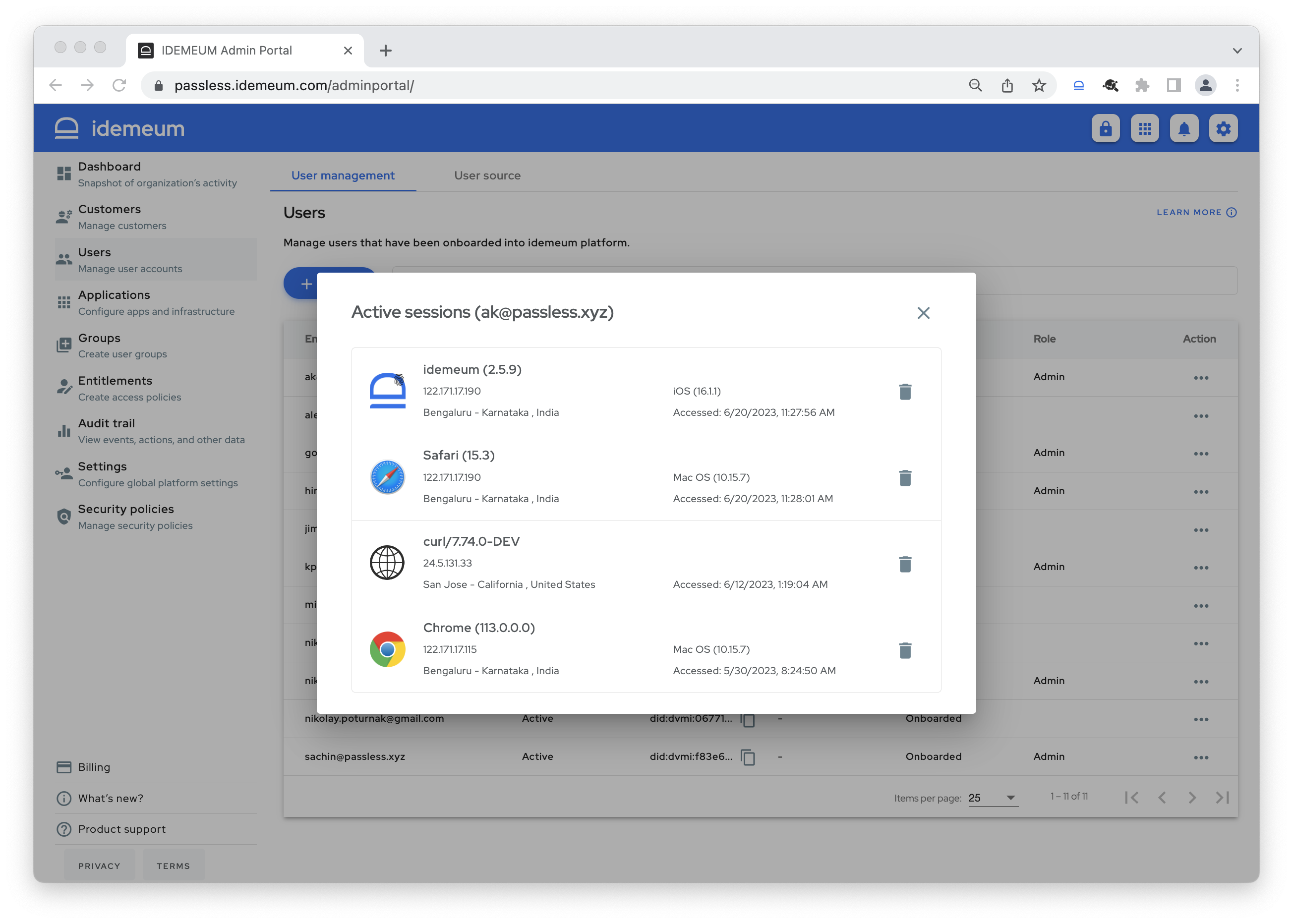This screenshot has height=924, width=1293.
Task: Close the IDEMEUM Admin Portal tab
Action: tap(348, 51)
